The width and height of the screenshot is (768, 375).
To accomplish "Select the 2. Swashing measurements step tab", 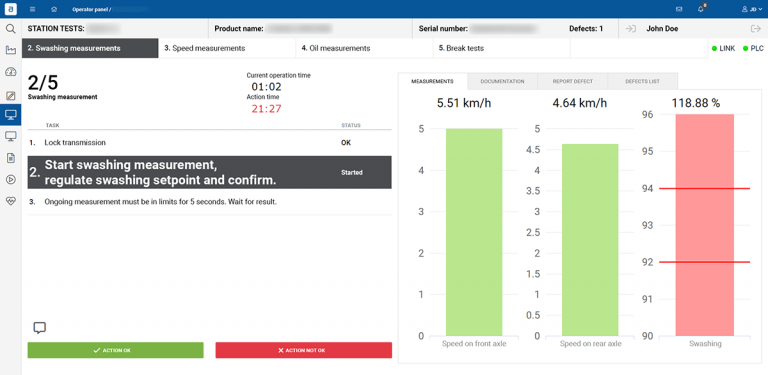I will [x=90, y=48].
